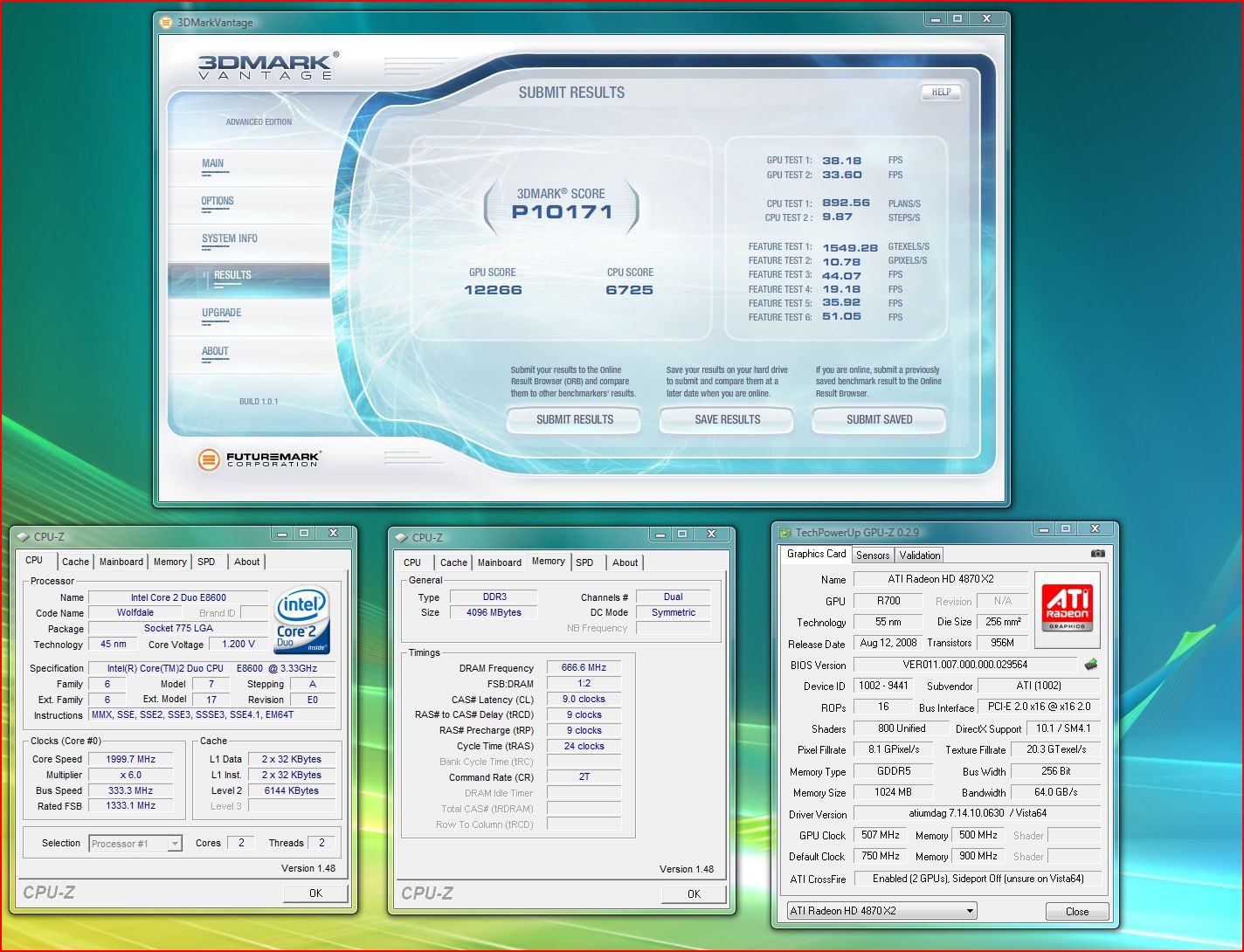Click the ATI Radeon logo in GPU-Z
The height and width of the screenshot is (952, 1244).
pos(1068,610)
